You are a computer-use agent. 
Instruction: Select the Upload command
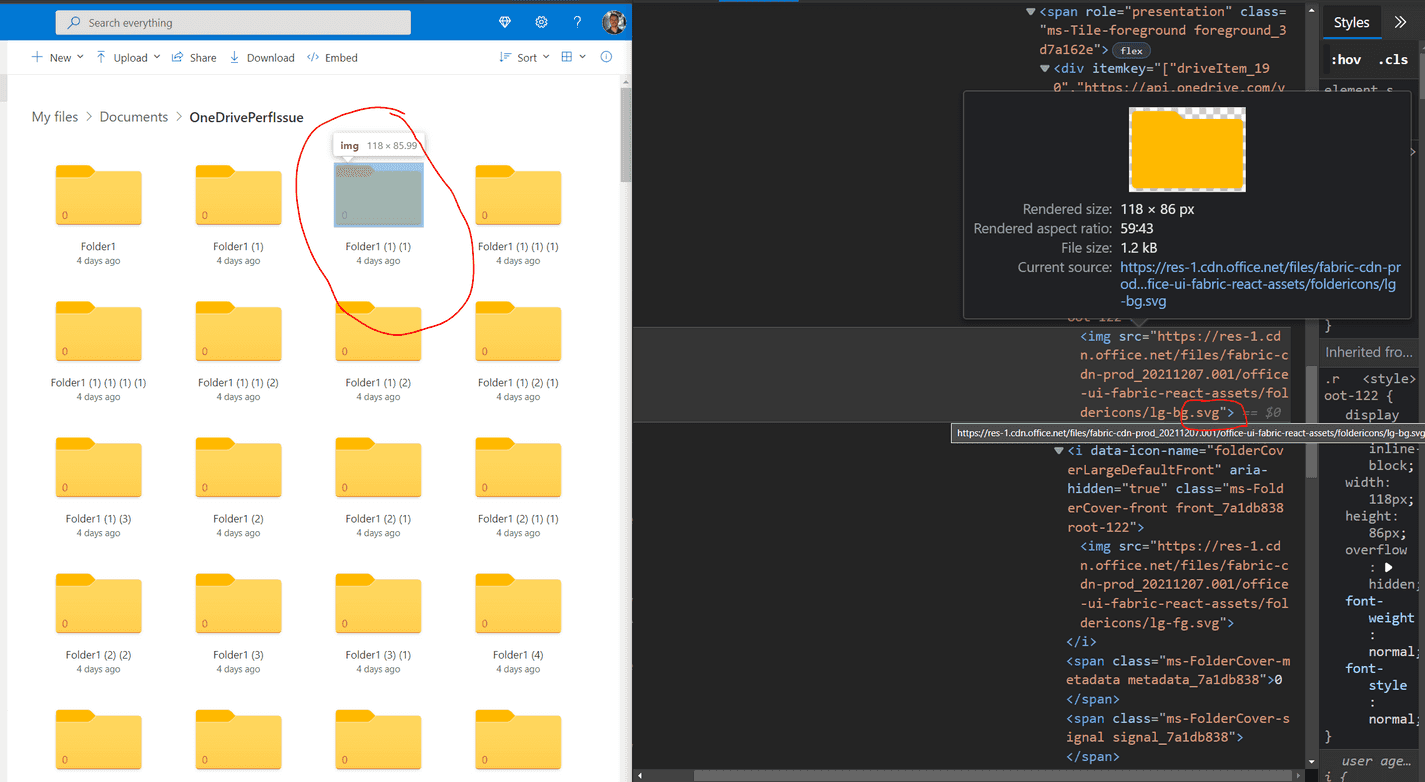[127, 57]
